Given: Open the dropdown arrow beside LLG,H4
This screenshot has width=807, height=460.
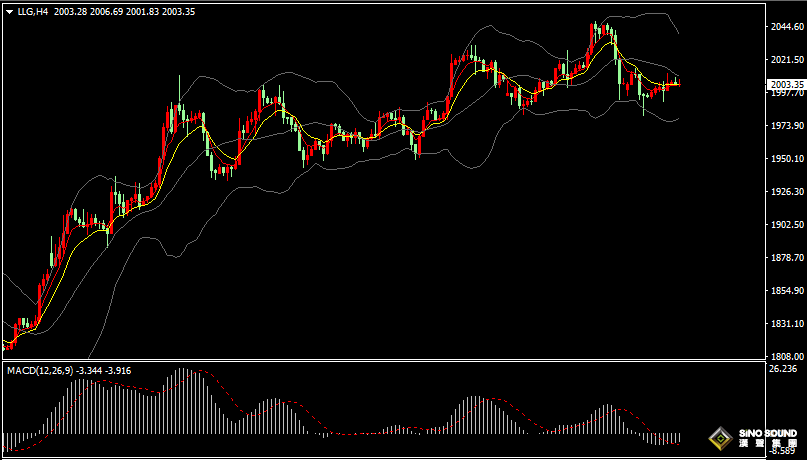Looking at the screenshot, I should [x=9, y=11].
